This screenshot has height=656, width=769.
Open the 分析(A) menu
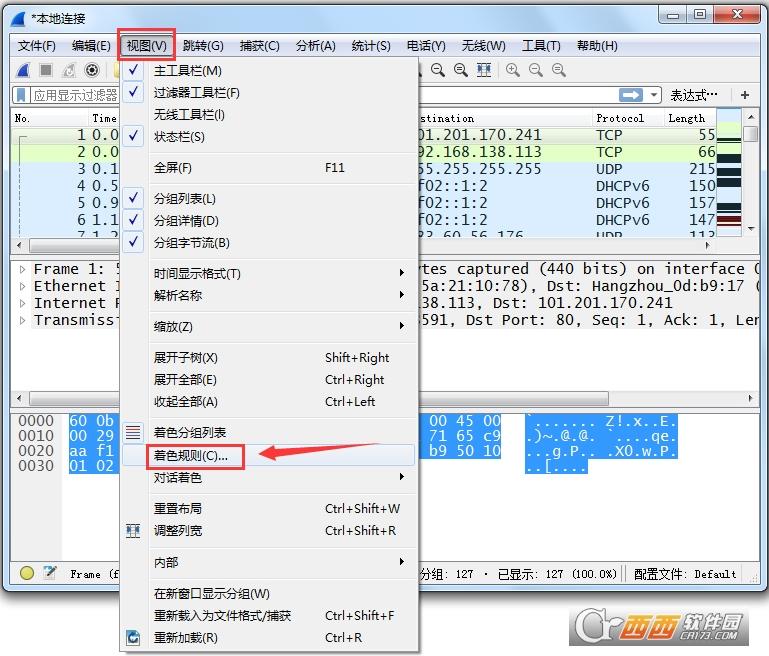point(316,46)
